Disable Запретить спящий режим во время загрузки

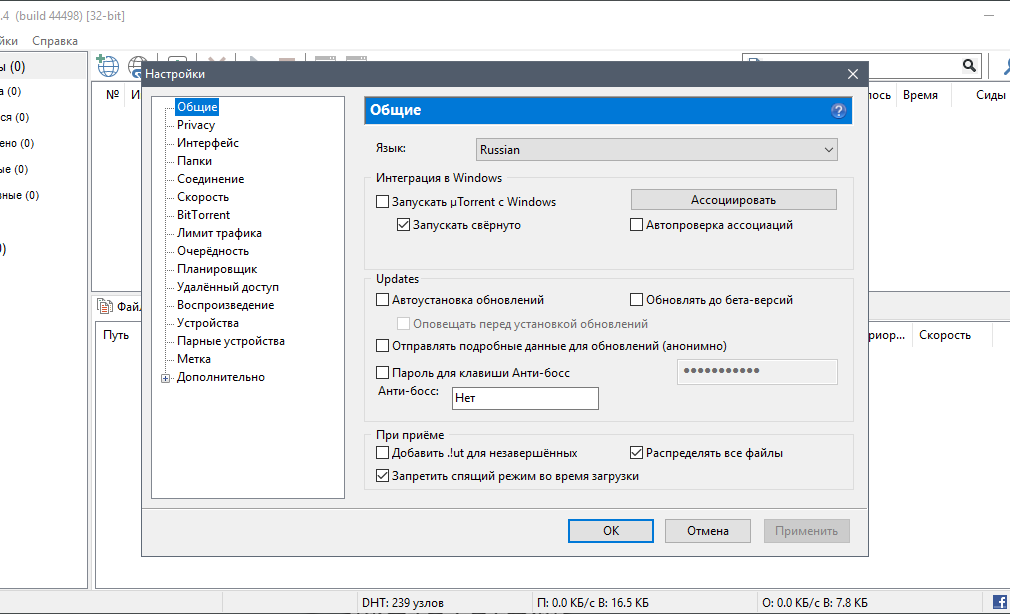tap(383, 476)
